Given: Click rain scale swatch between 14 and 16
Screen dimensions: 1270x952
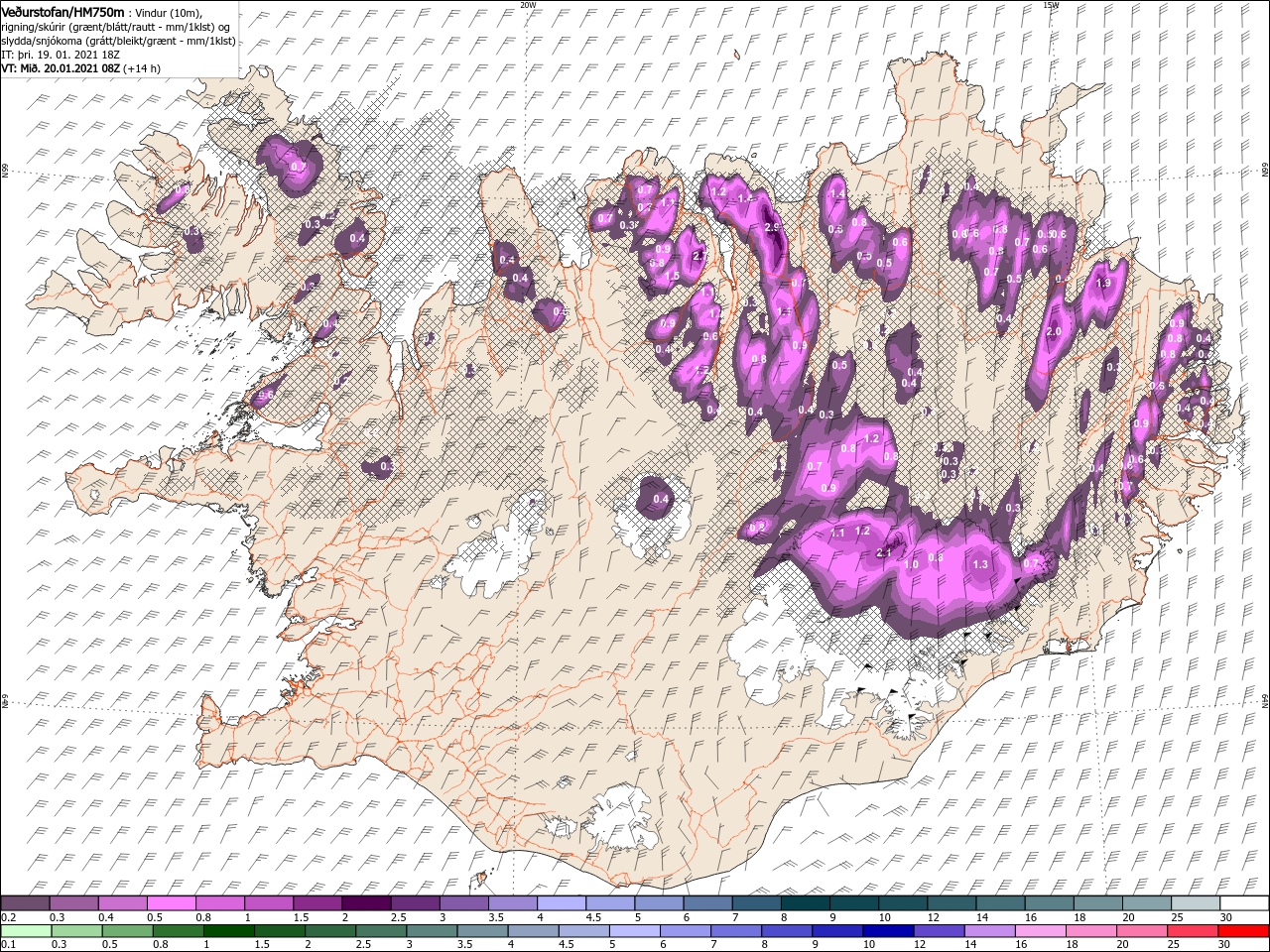Looking at the screenshot, I should [x=989, y=931].
